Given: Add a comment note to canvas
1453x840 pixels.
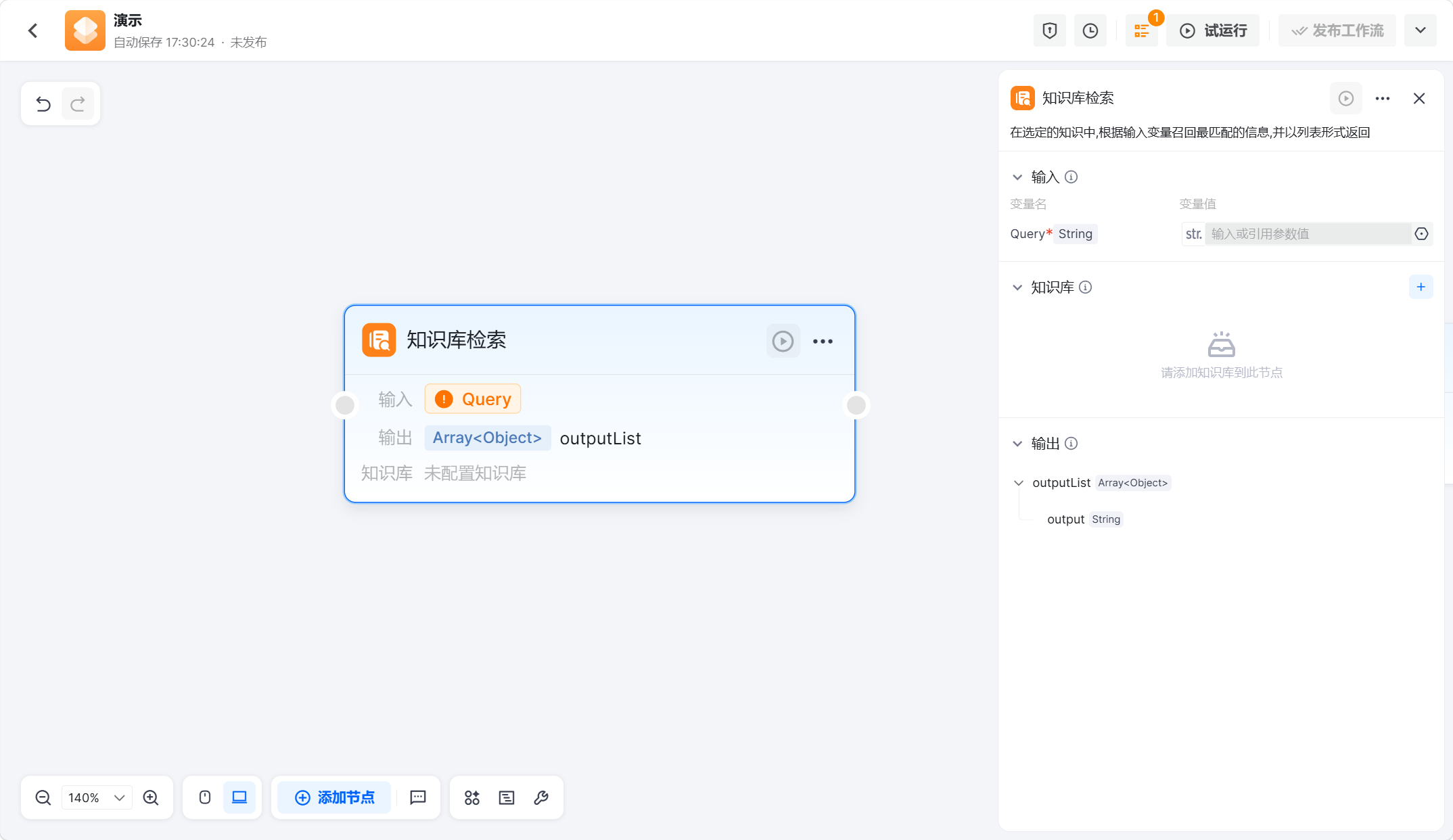Looking at the screenshot, I should pos(418,797).
